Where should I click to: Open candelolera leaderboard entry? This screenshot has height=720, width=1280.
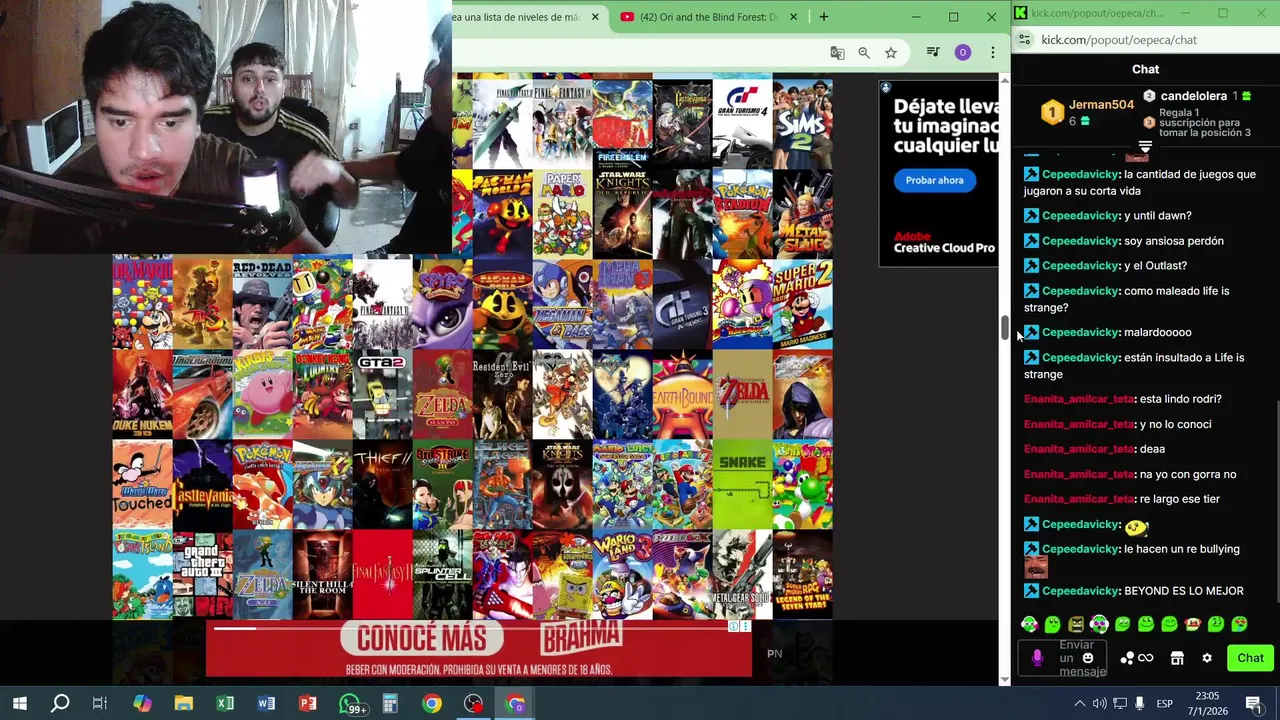click(1197, 96)
